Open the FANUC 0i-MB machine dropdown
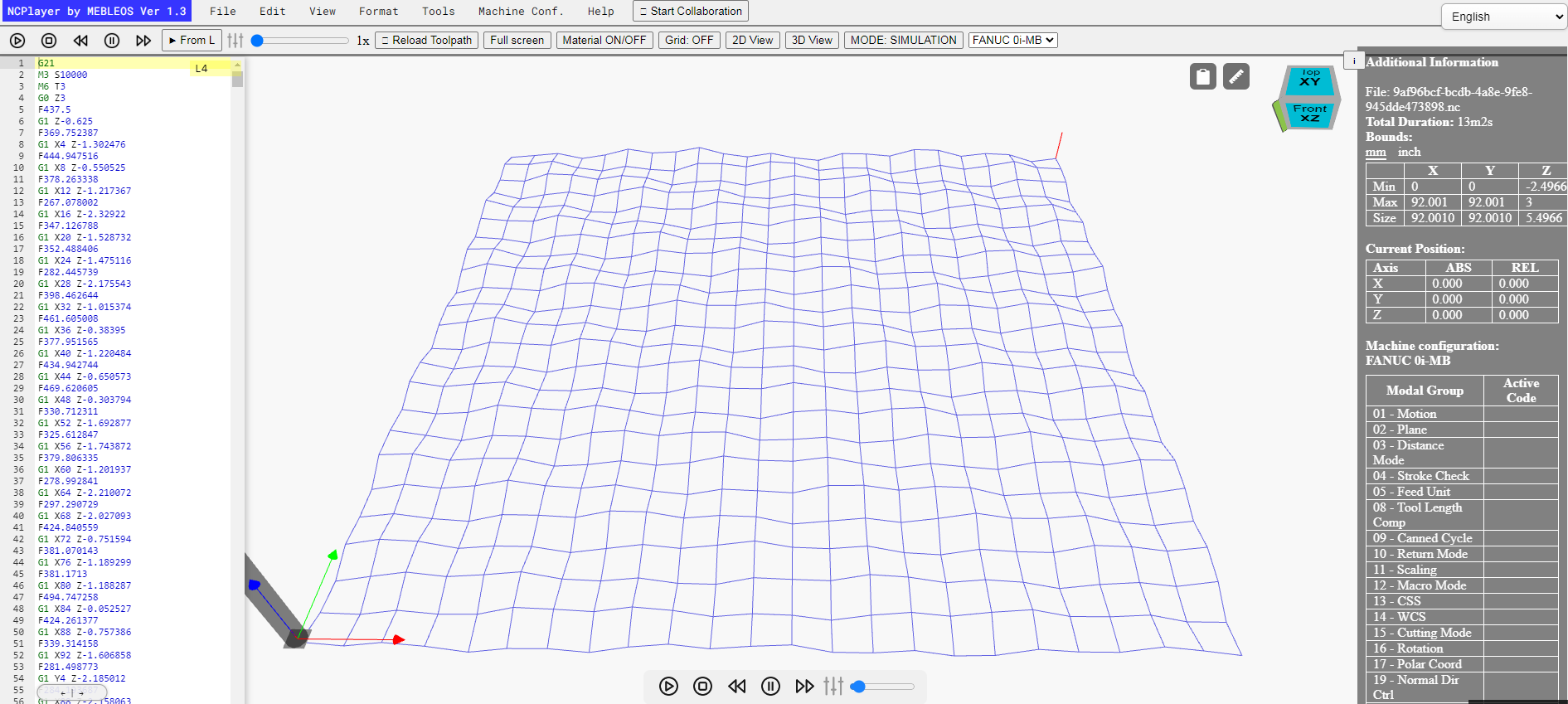 (1013, 40)
